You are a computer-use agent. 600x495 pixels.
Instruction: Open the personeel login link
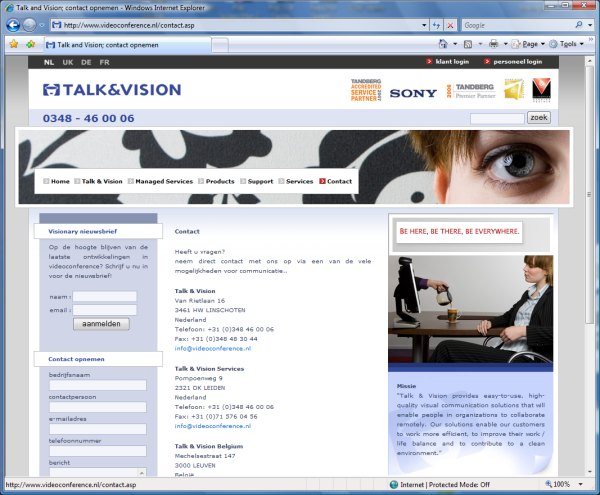(x=513, y=62)
